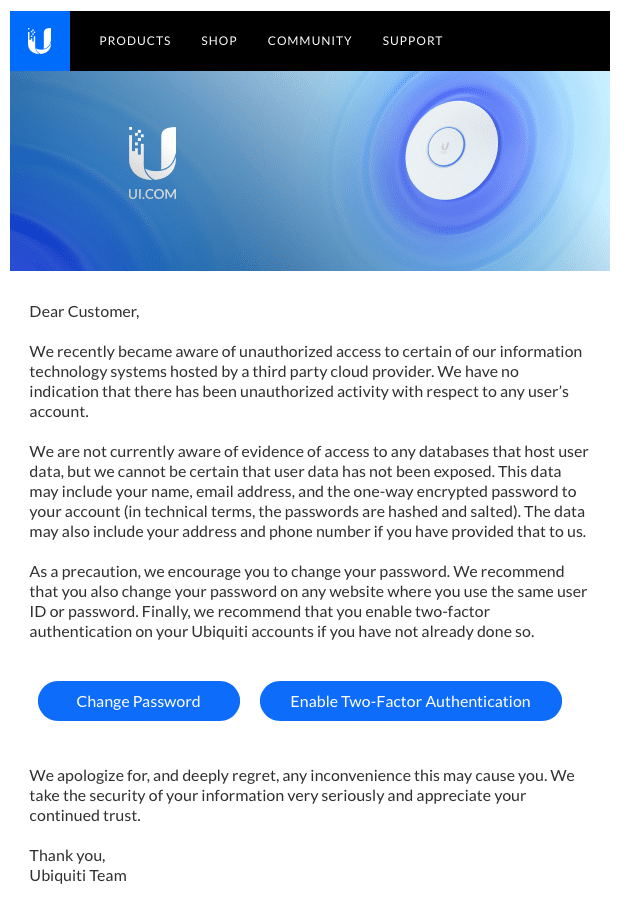Go to the SHOP section

point(219,41)
